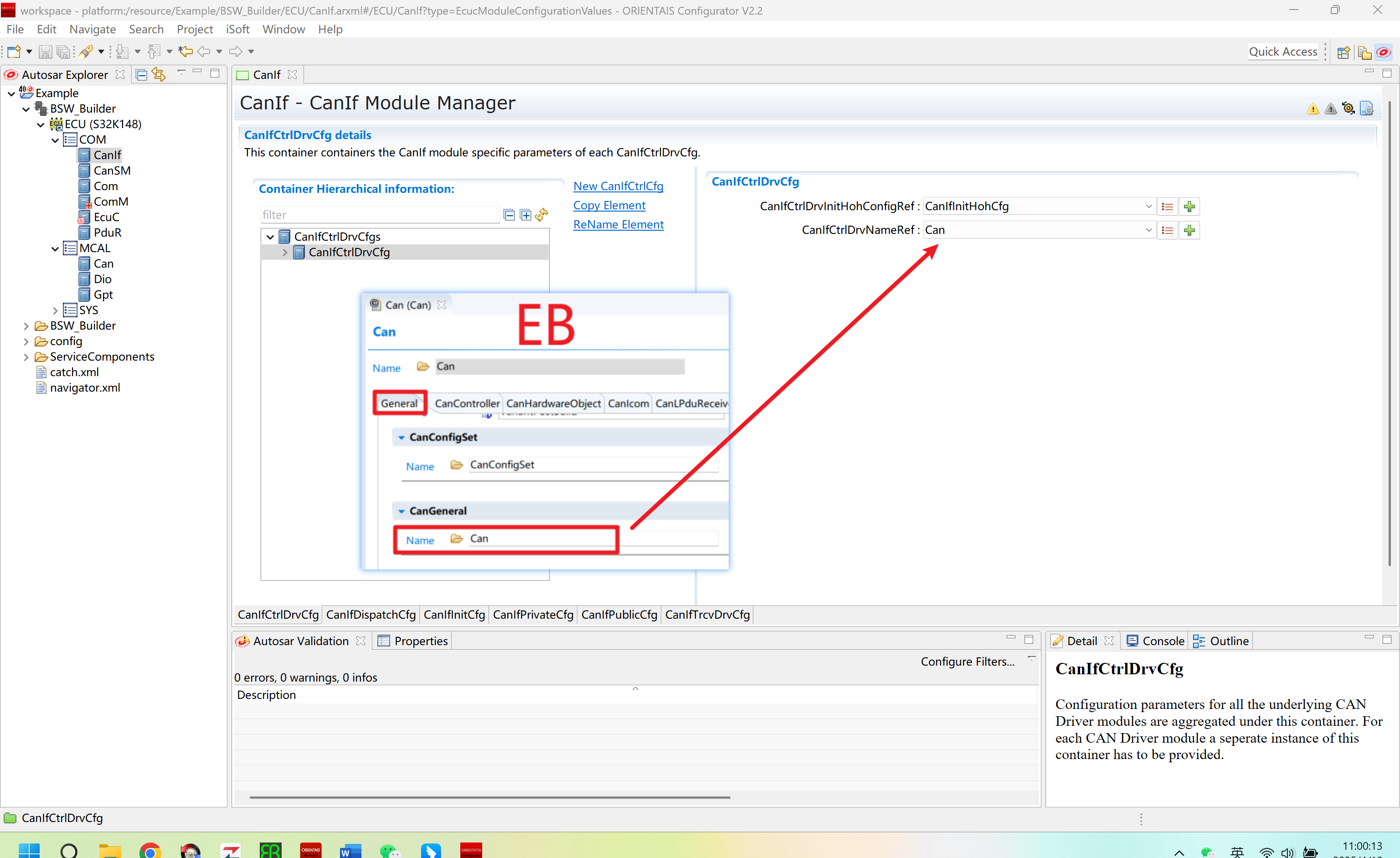1400x858 pixels.
Task: Switch to the CanIfInitCfg tab
Action: pos(454,614)
